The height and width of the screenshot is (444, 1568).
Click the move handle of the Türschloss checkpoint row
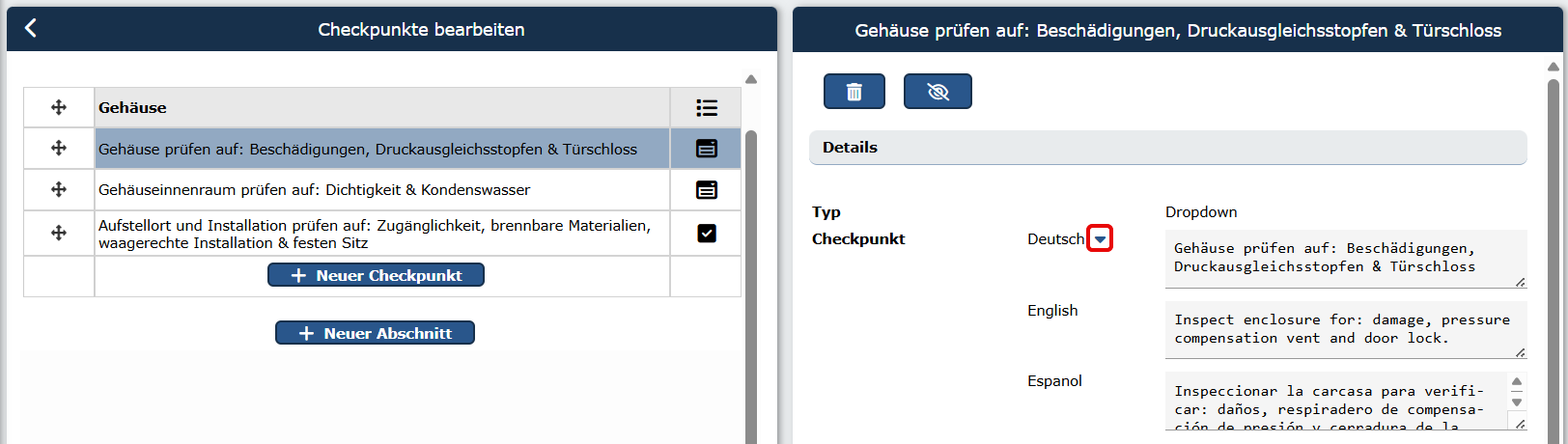pyautogui.click(x=59, y=148)
